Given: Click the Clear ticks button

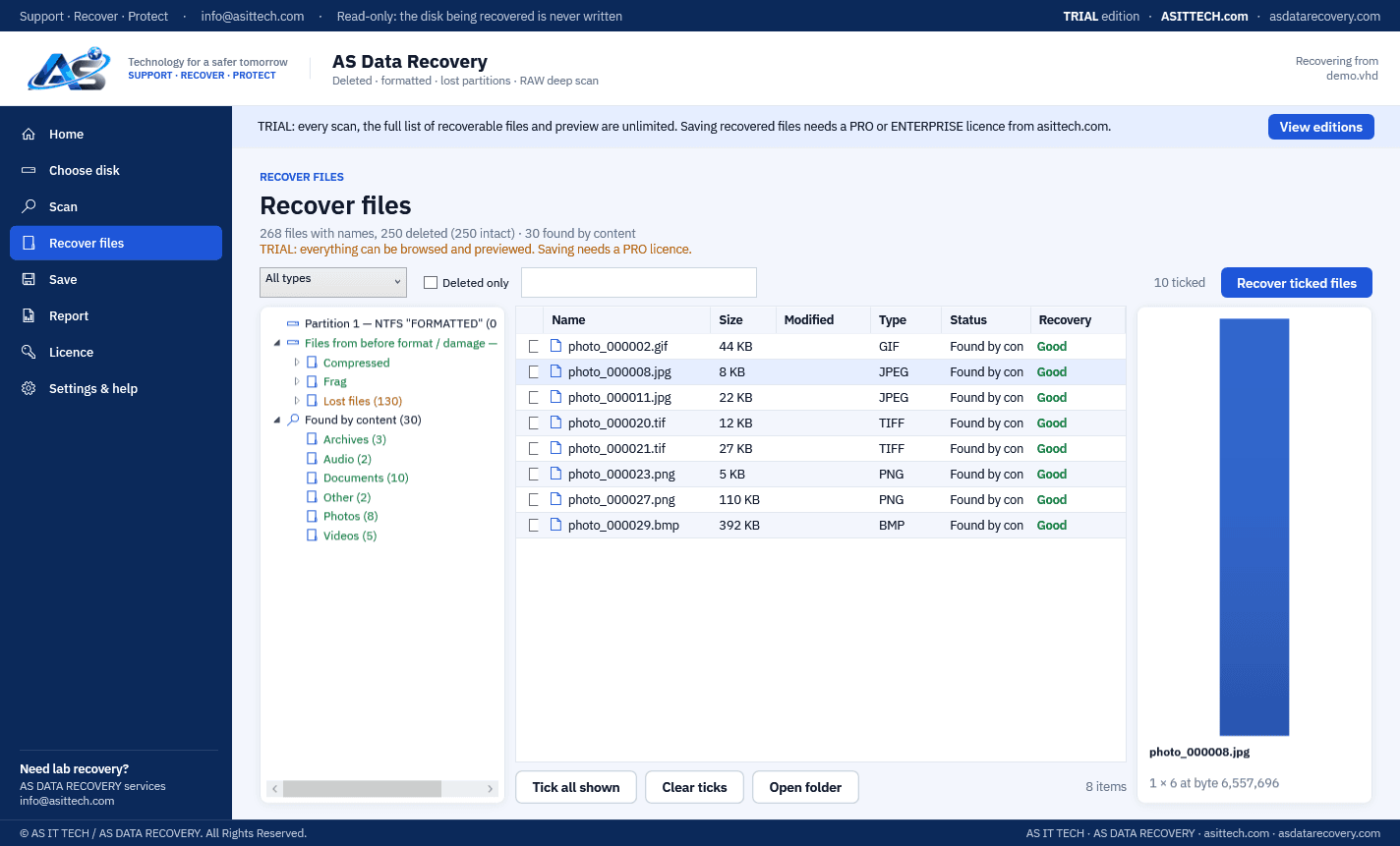Looking at the screenshot, I should tap(695, 787).
